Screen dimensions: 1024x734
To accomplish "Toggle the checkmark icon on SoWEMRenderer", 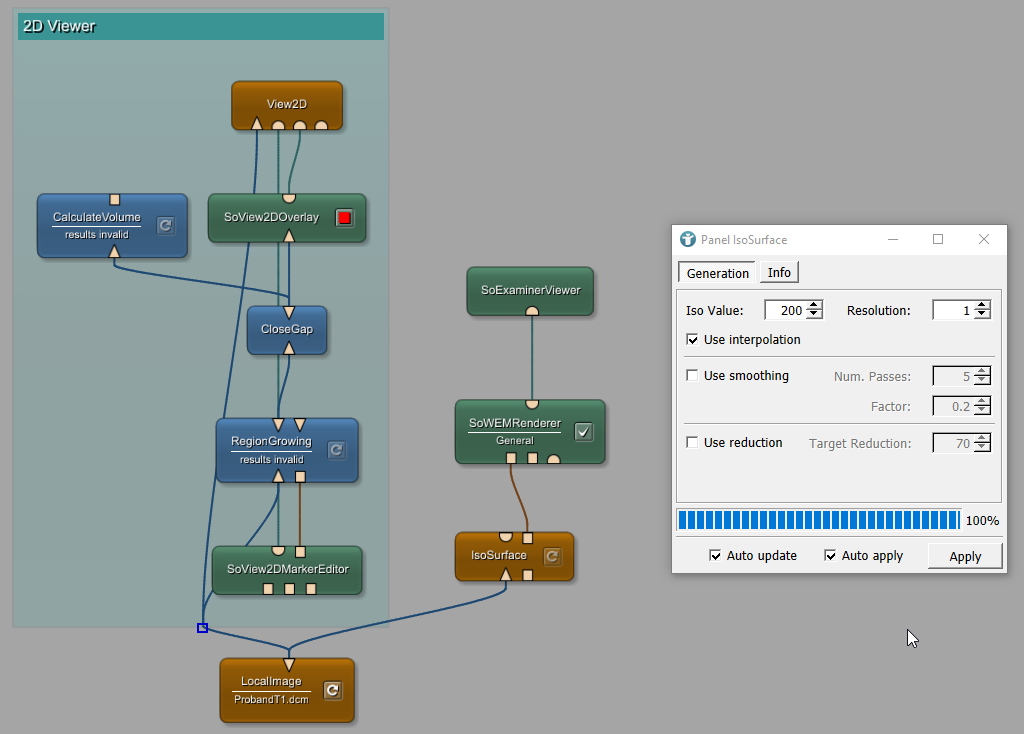I will (x=584, y=431).
